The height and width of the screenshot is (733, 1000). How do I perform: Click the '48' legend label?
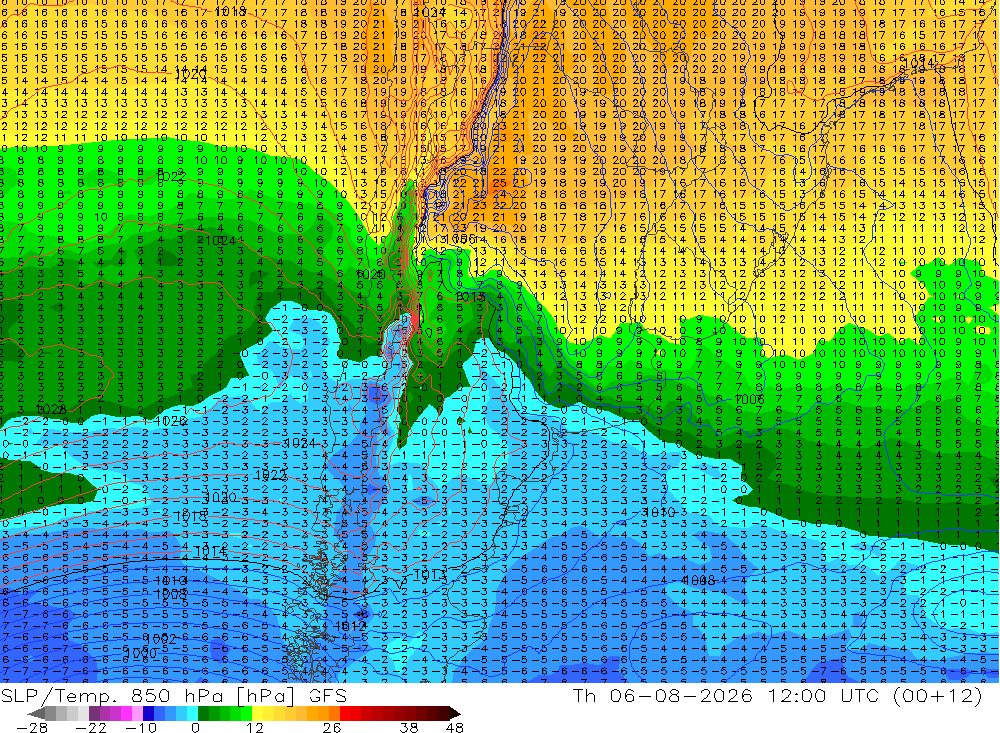point(455,727)
